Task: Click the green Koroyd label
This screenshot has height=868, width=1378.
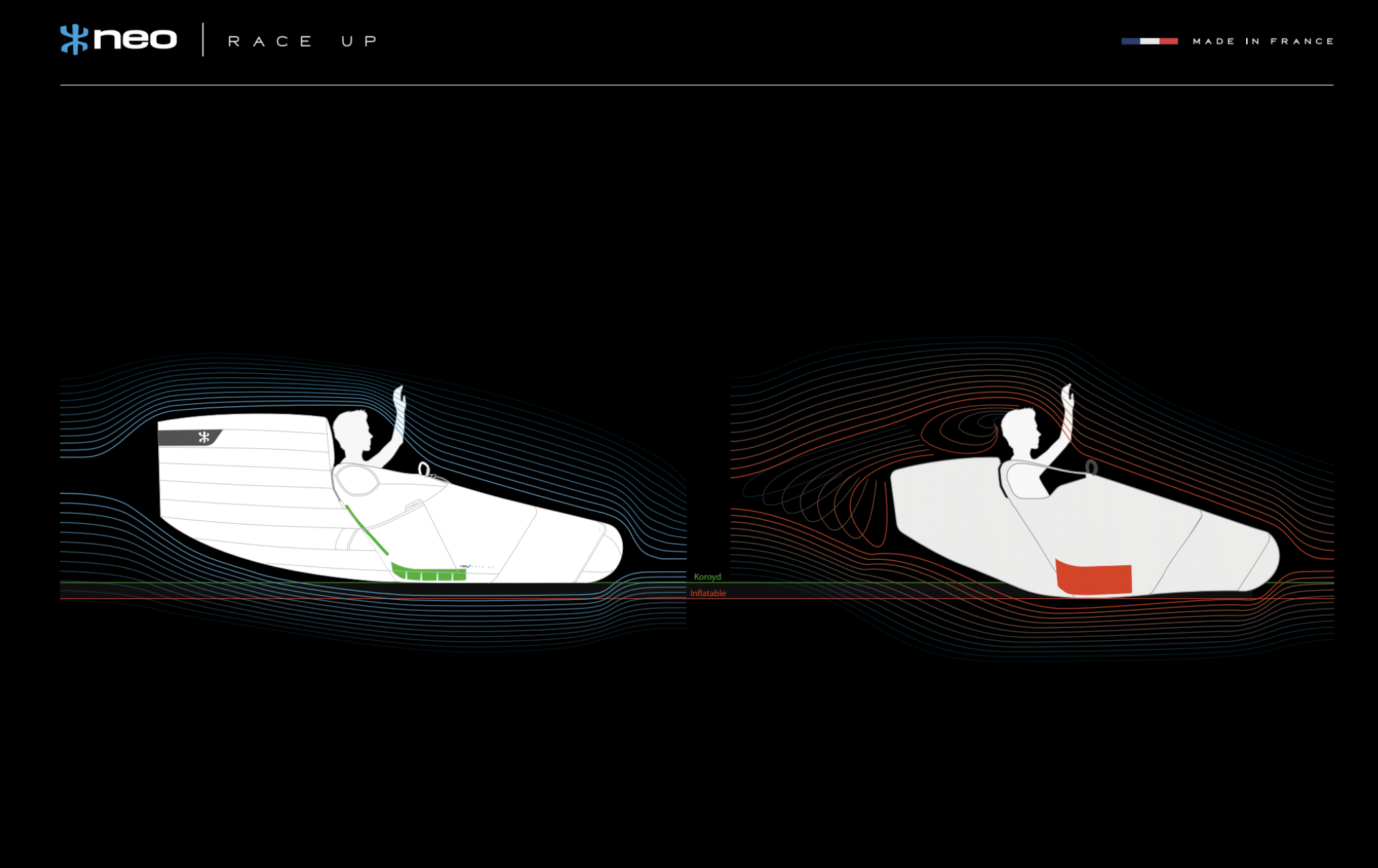Action: 707,577
